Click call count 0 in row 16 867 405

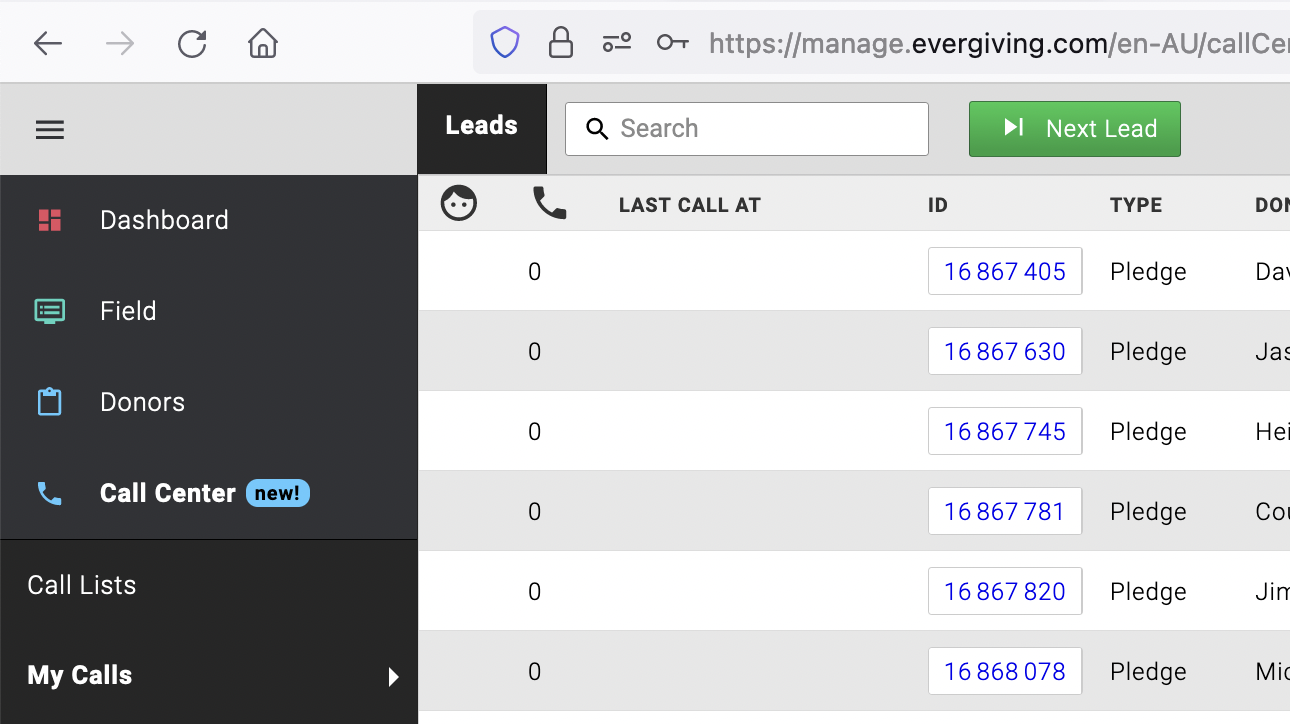(535, 272)
